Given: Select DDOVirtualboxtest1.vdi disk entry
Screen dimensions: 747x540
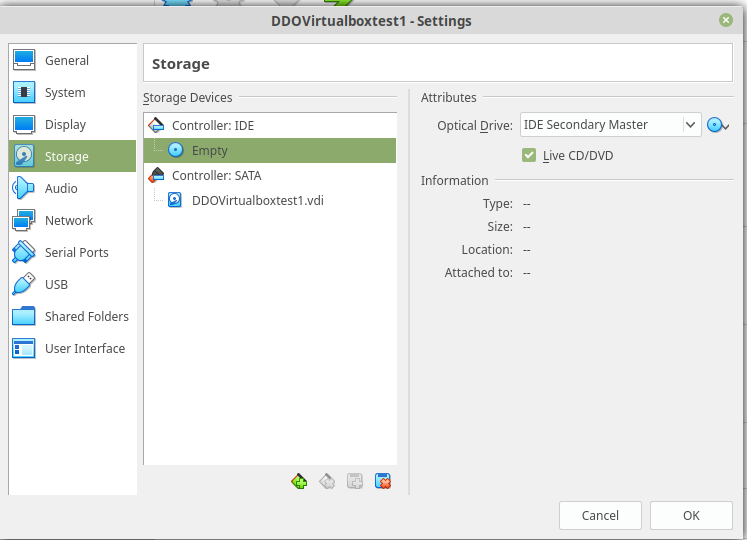Looking at the screenshot, I should (270, 200).
